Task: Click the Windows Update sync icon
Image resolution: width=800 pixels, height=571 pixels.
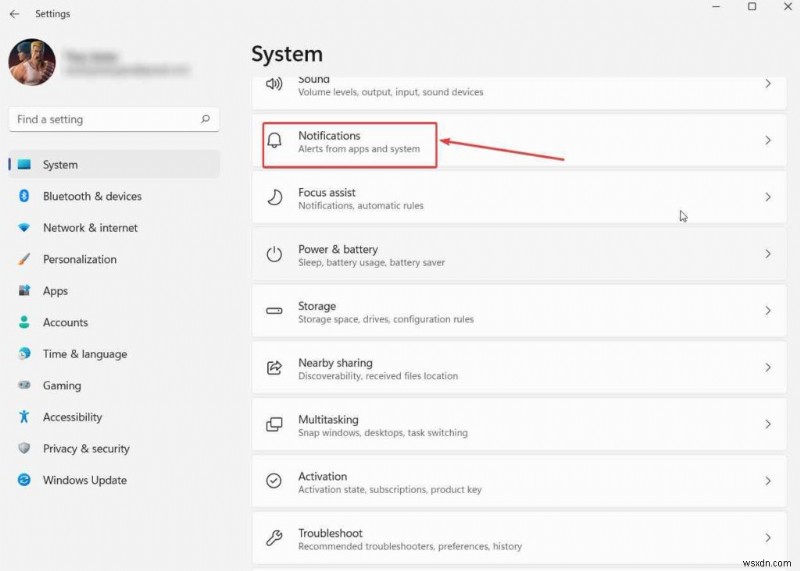Action: coord(24,480)
